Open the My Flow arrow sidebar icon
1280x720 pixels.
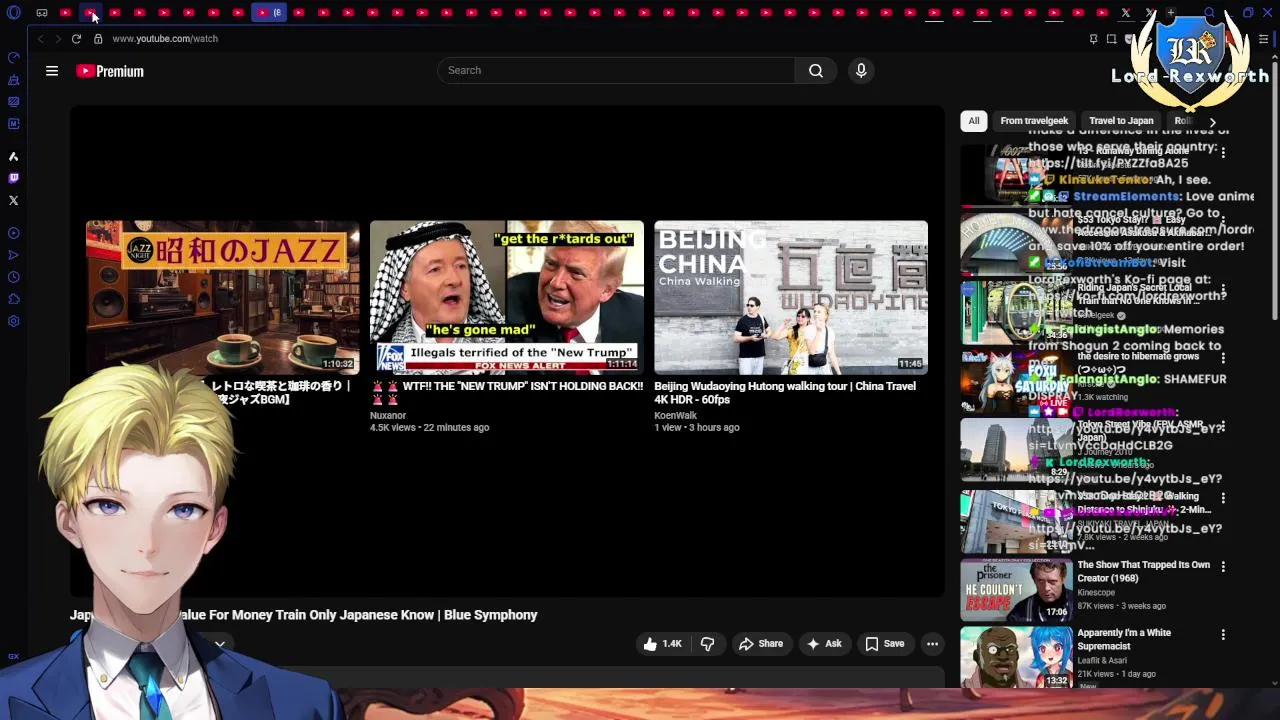click(x=14, y=255)
